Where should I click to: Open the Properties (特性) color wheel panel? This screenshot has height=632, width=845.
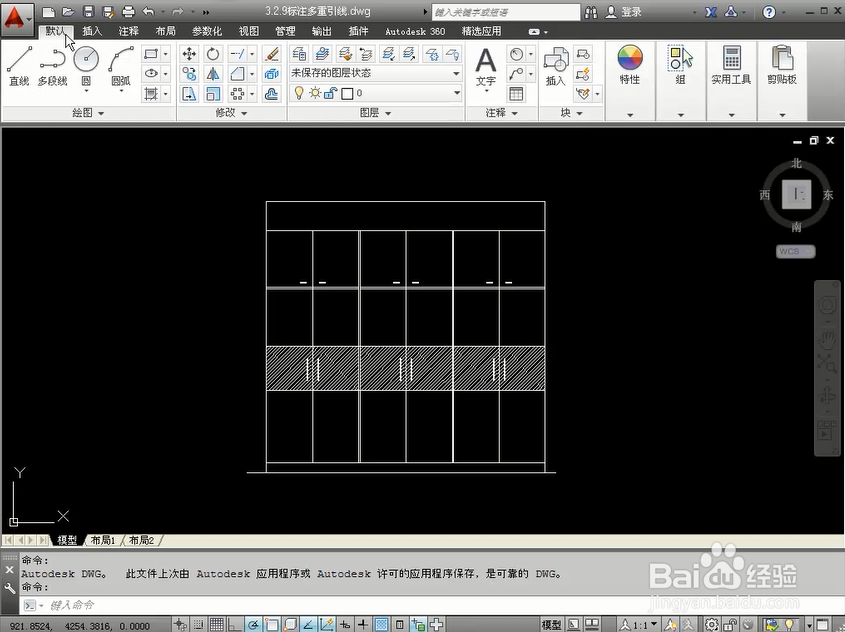(630, 65)
